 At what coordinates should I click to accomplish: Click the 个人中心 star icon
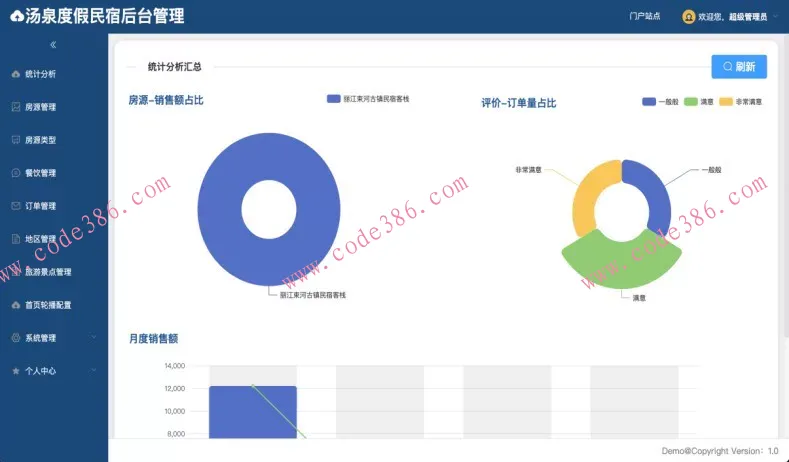(x=16, y=371)
